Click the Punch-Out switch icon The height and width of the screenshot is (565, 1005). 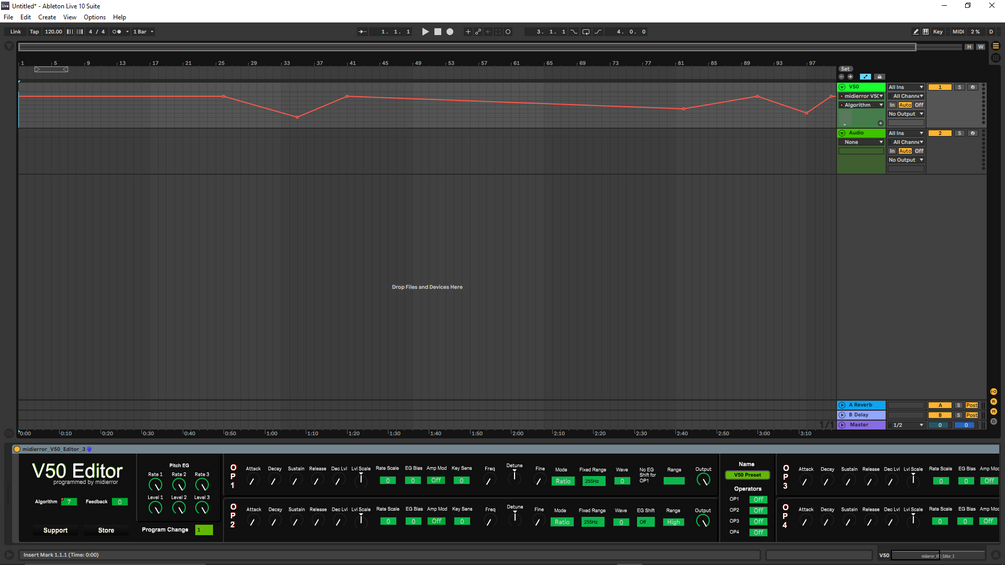coord(598,31)
